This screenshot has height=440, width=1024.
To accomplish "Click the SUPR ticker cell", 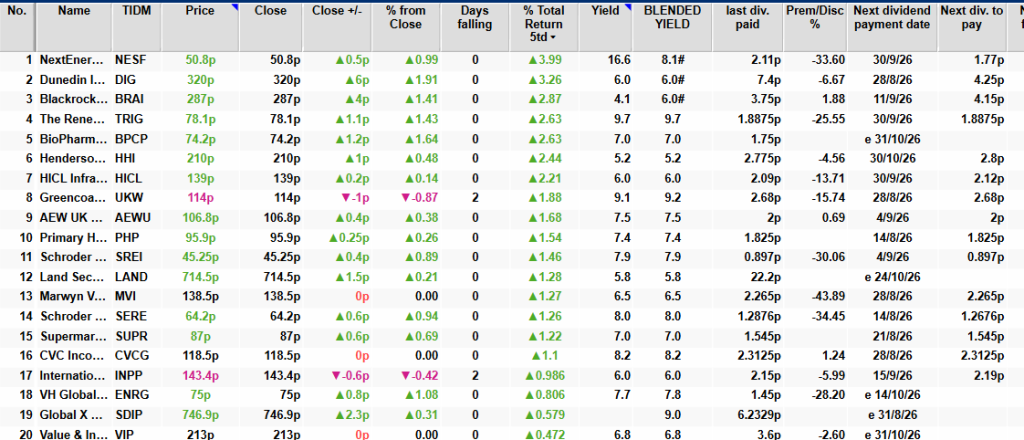I will point(130,336).
